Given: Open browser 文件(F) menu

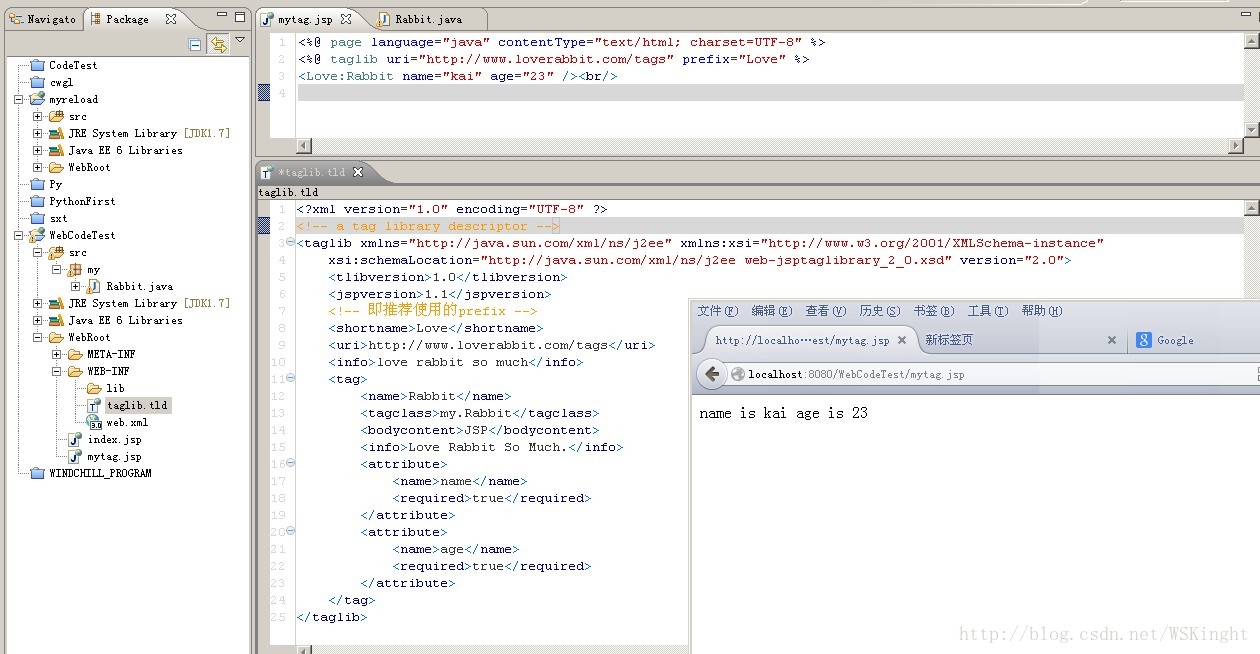Looking at the screenshot, I should coord(718,311).
